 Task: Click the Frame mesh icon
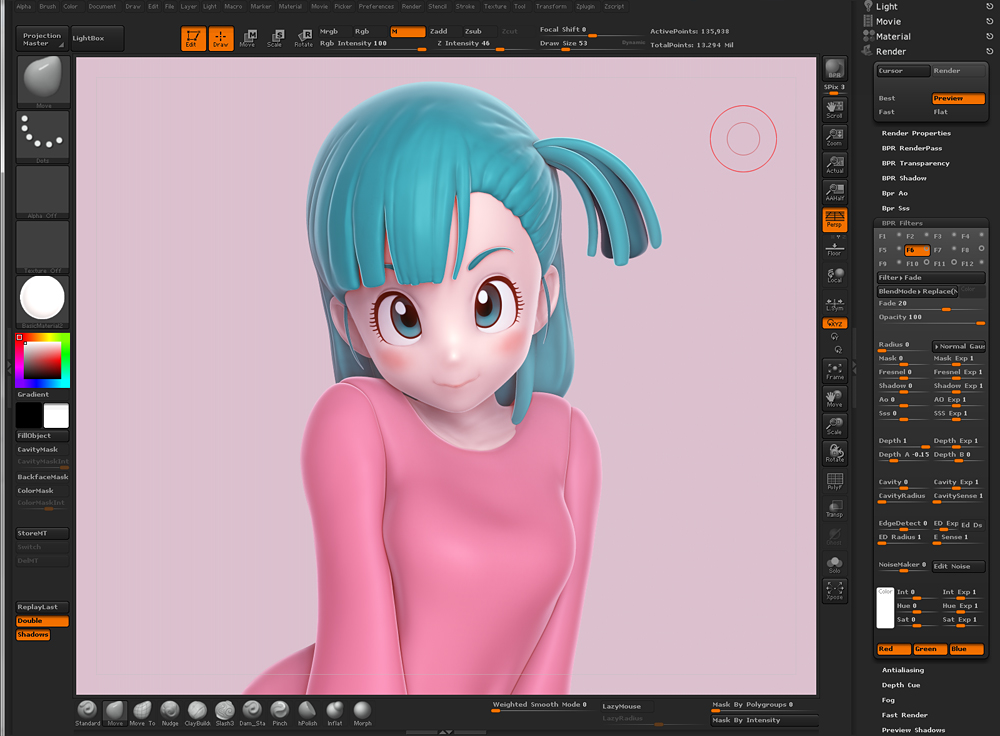[x=834, y=371]
